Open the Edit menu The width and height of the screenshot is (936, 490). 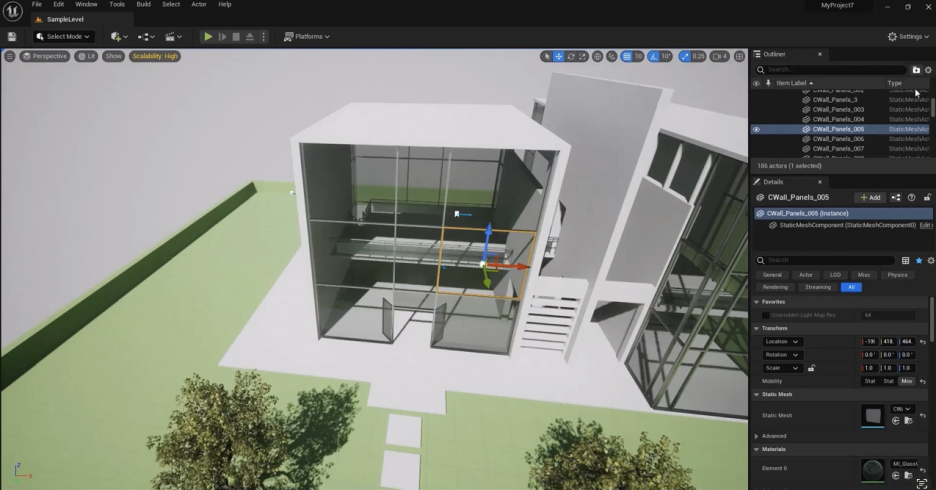pos(58,4)
